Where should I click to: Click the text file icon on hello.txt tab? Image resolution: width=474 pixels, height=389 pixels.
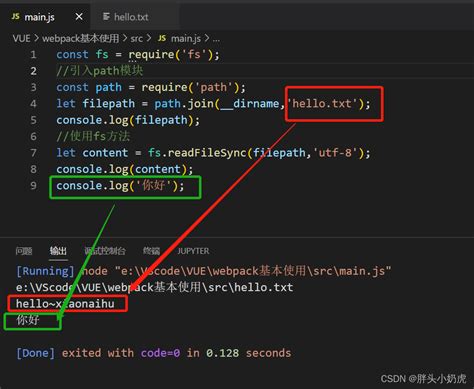pyautogui.click(x=106, y=16)
